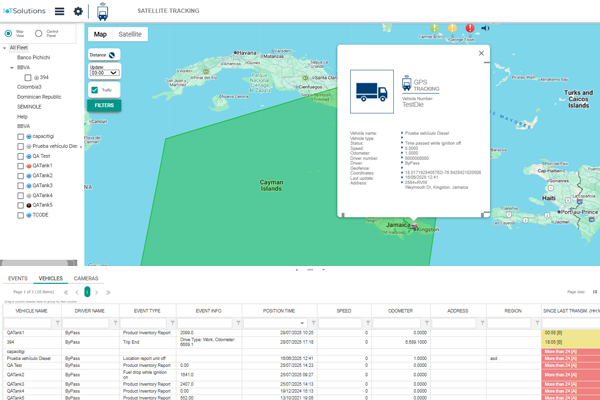This screenshot has width=600, height=400.
Task: Open the hamburger menu in header
Action: [59, 11]
